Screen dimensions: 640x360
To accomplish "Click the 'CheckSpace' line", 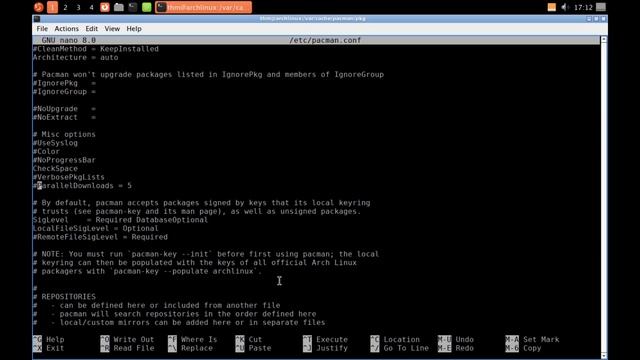I will coord(55,169).
